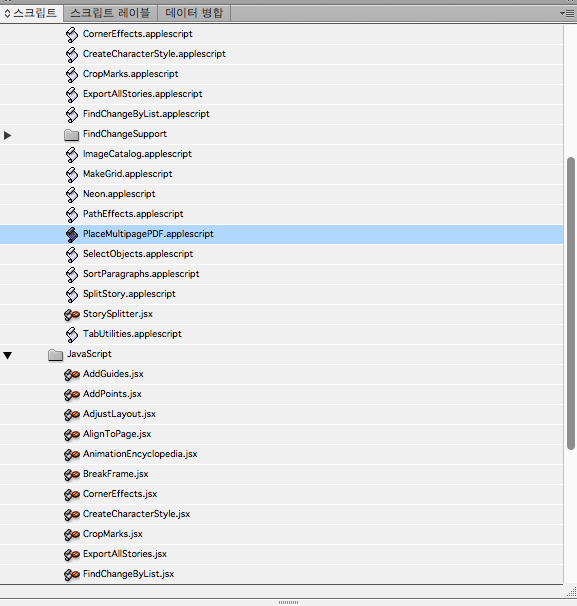Select SelectObjects.applescript file name

tap(138, 254)
